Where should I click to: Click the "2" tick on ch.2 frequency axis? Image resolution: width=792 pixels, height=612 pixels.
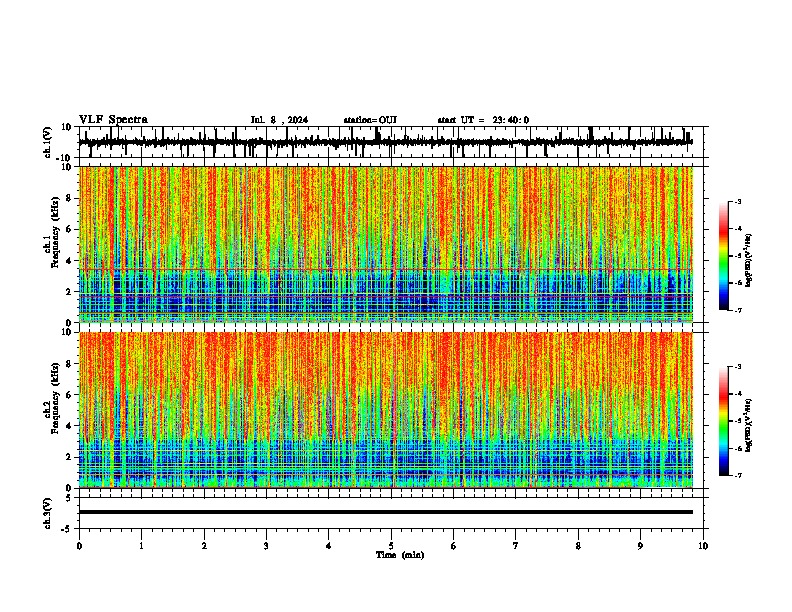click(x=70, y=457)
